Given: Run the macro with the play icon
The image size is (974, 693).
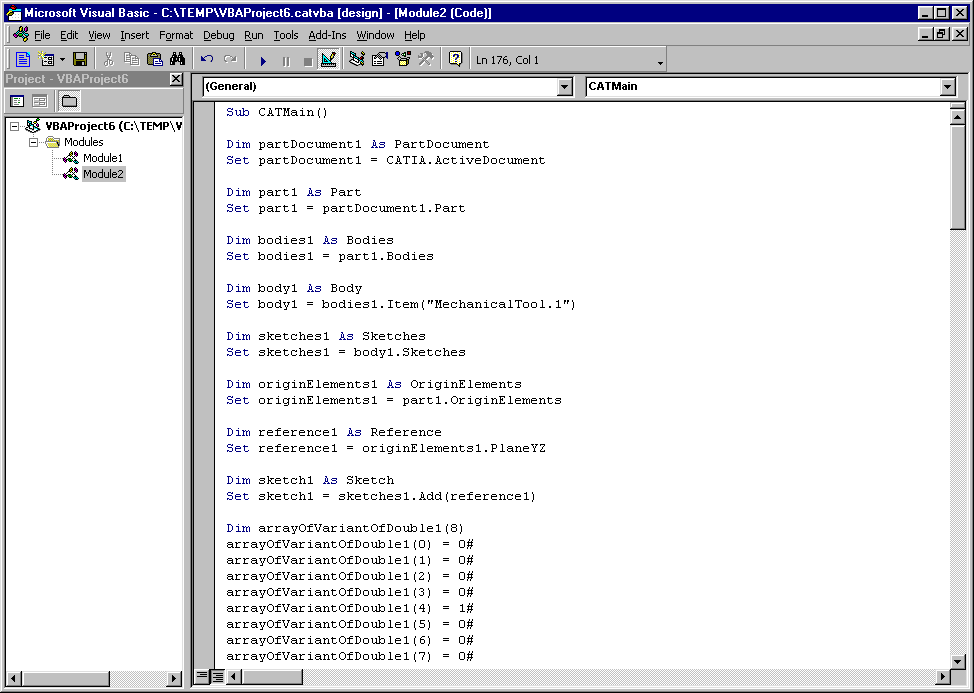Looking at the screenshot, I should [263, 61].
